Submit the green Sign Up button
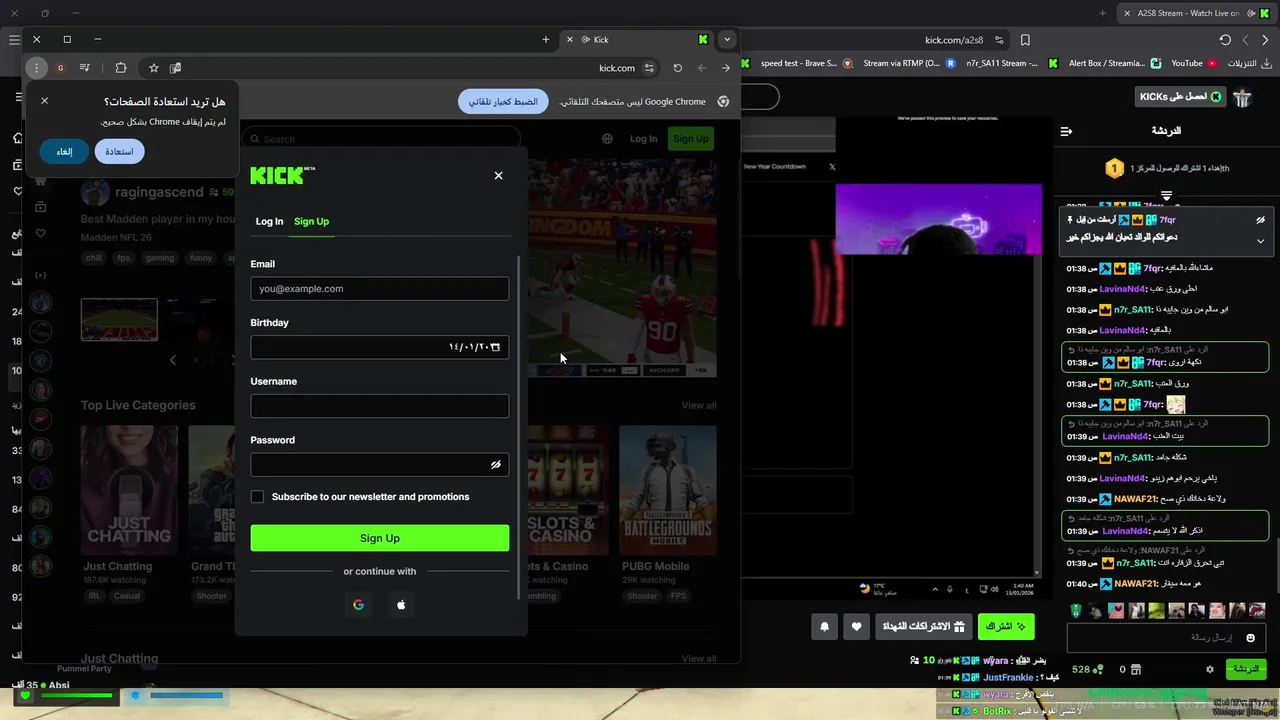Image resolution: width=1280 pixels, height=720 pixels. pos(379,538)
